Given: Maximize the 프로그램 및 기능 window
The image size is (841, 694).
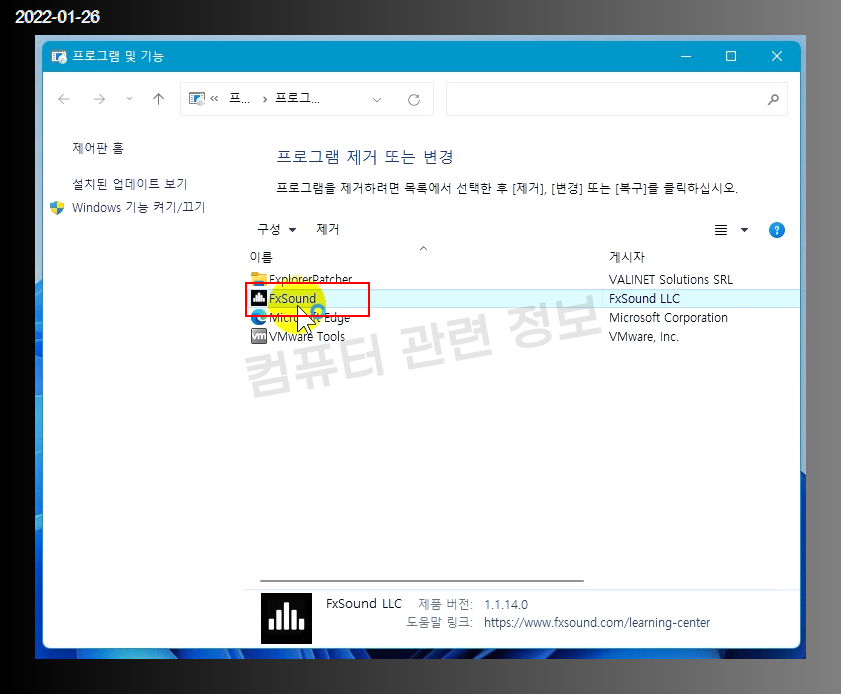Looking at the screenshot, I should click(731, 56).
